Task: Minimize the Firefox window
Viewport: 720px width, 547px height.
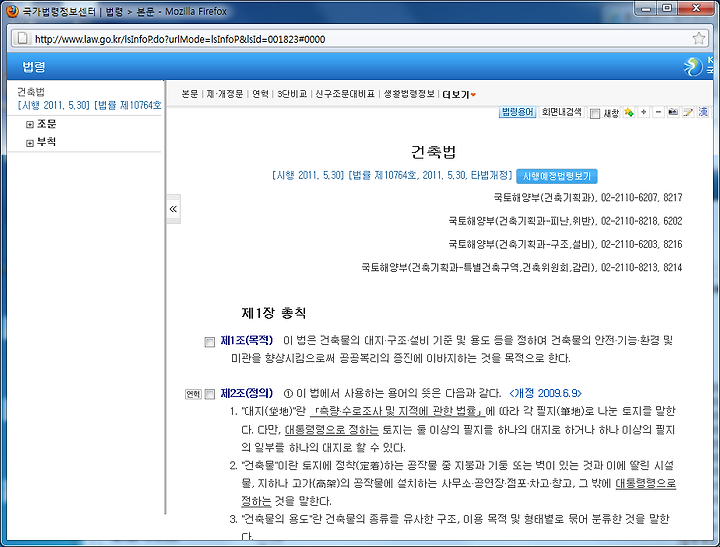Action: point(647,9)
